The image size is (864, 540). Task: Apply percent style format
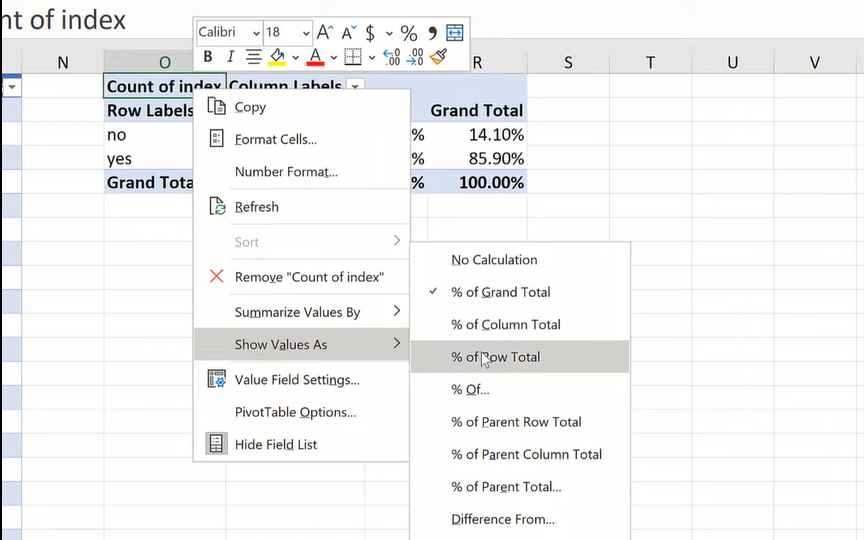click(x=409, y=33)
